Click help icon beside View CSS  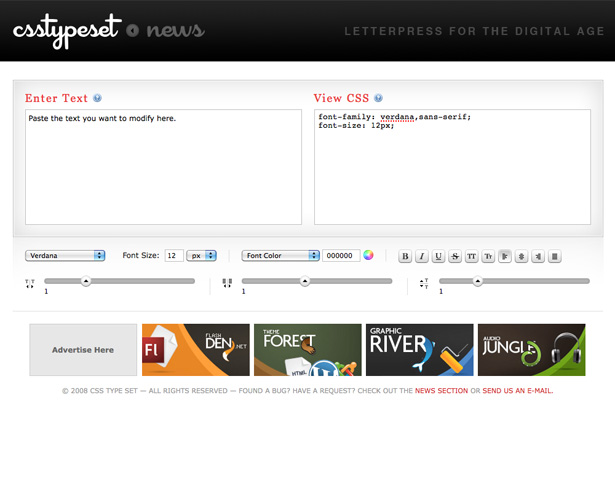pos(378,98)
